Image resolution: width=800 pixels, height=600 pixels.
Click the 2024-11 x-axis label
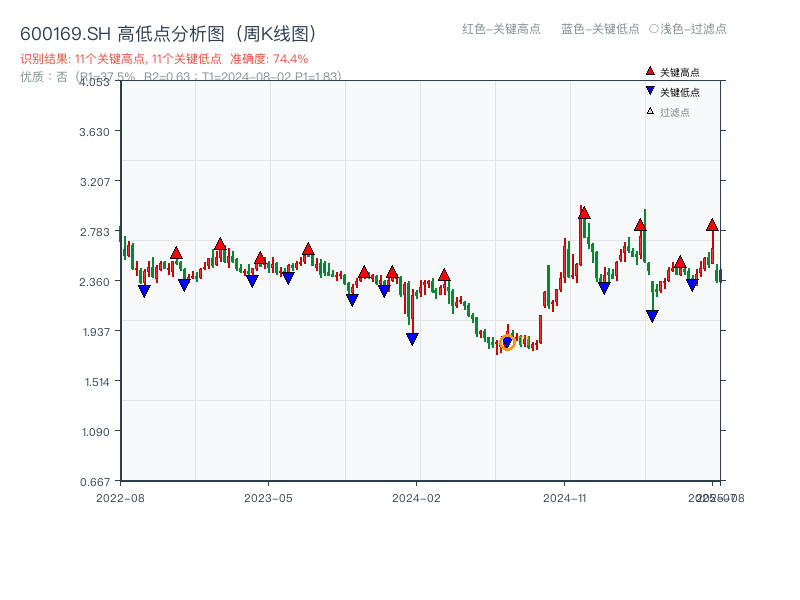click(x=564, y=498)
